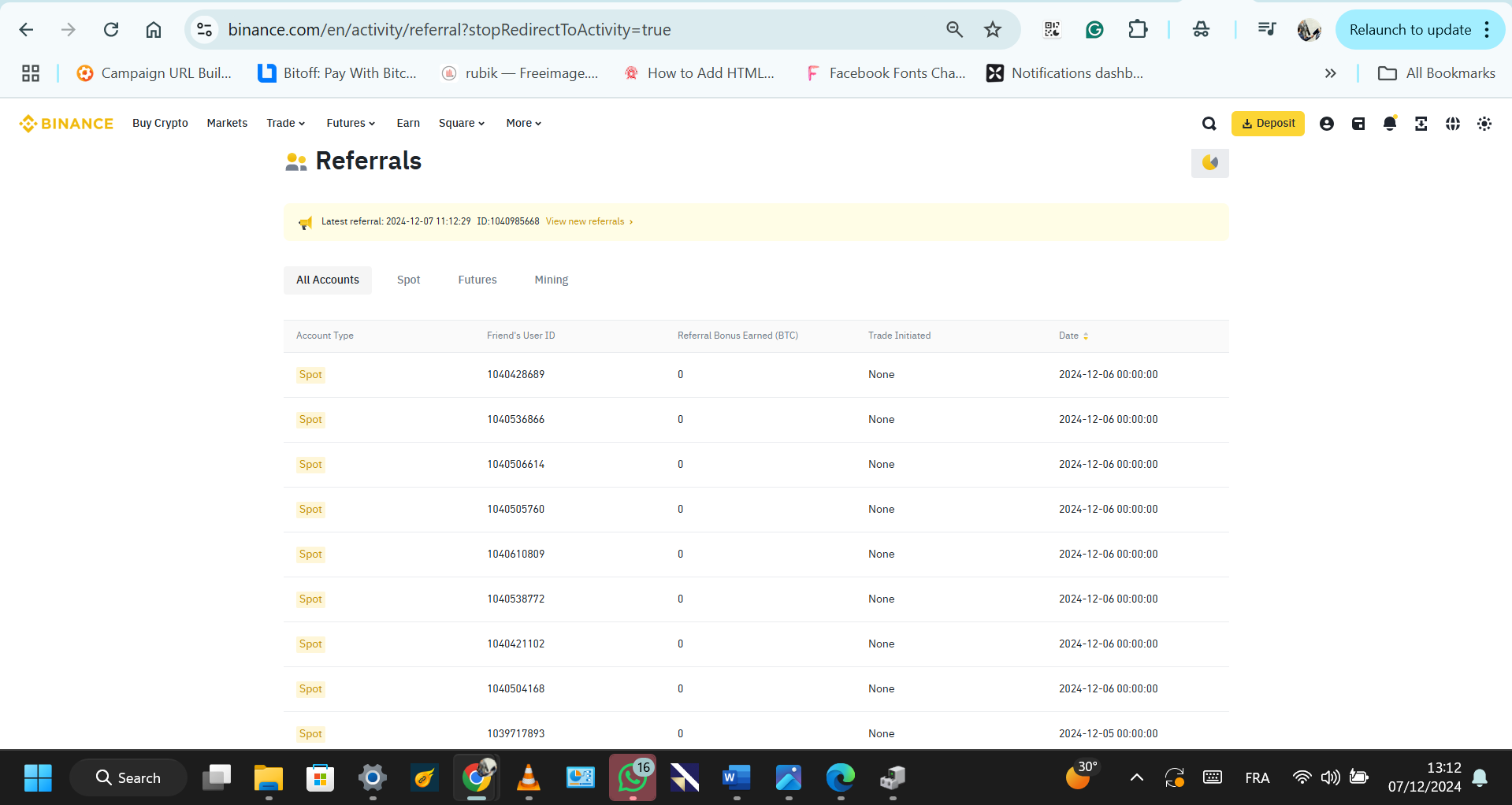
Task: Open the Extensions puzzle icon
Action: (1138, 30)
